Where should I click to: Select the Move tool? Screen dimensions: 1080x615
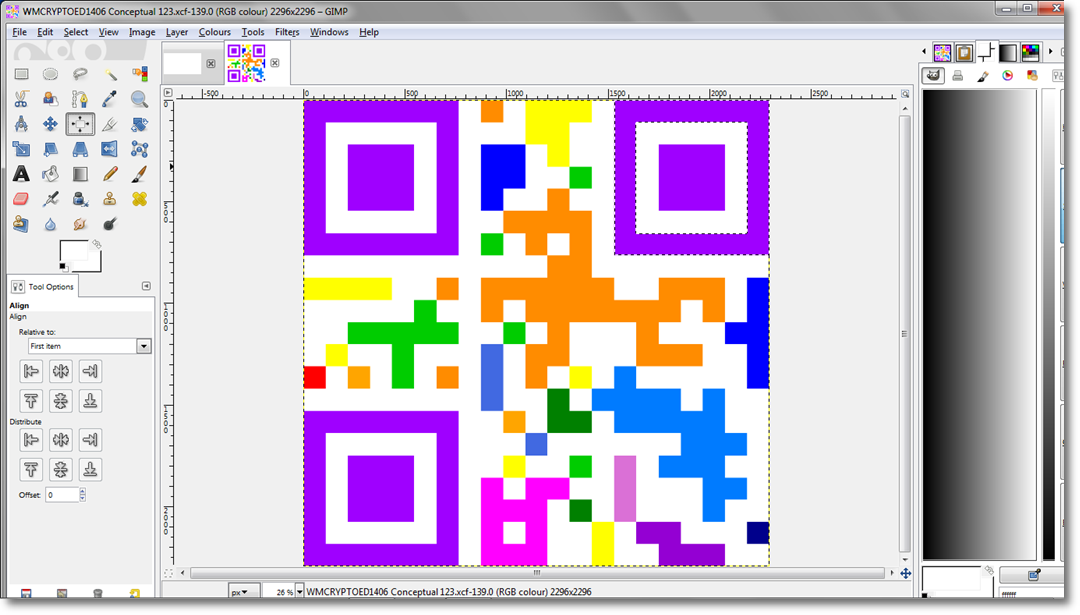coord(50,124)
